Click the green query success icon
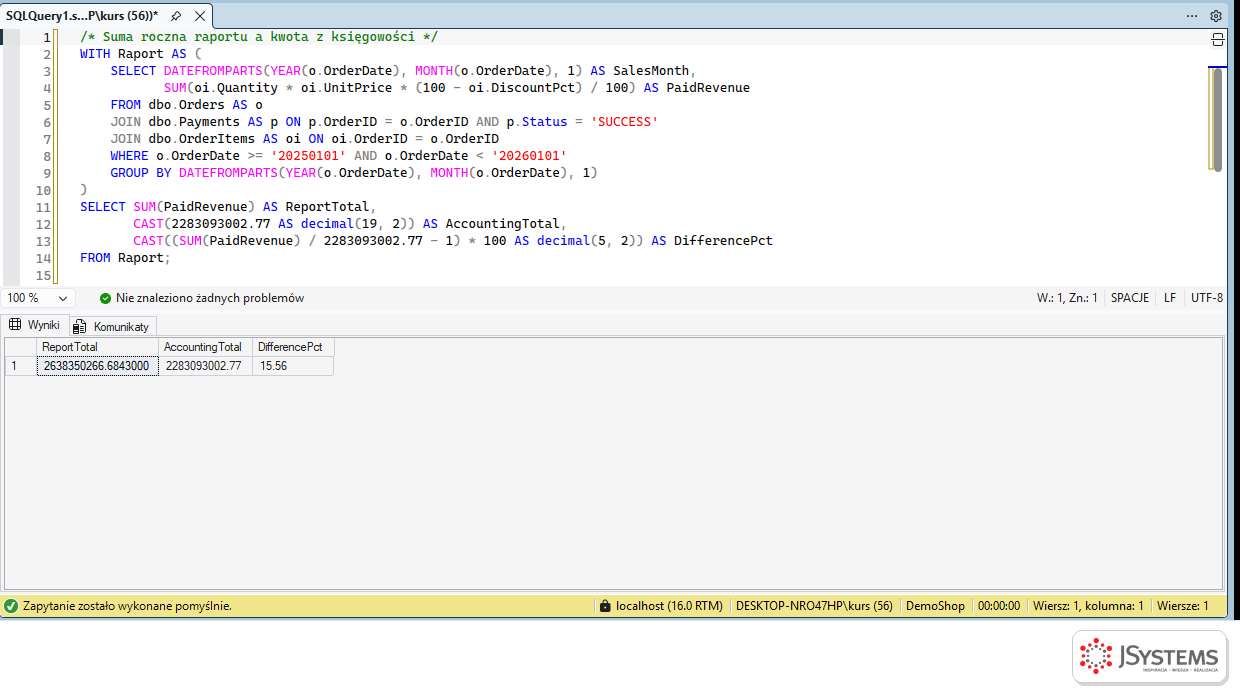The image size is (1240, 692). pyautogui.click(x=11, y=606)
